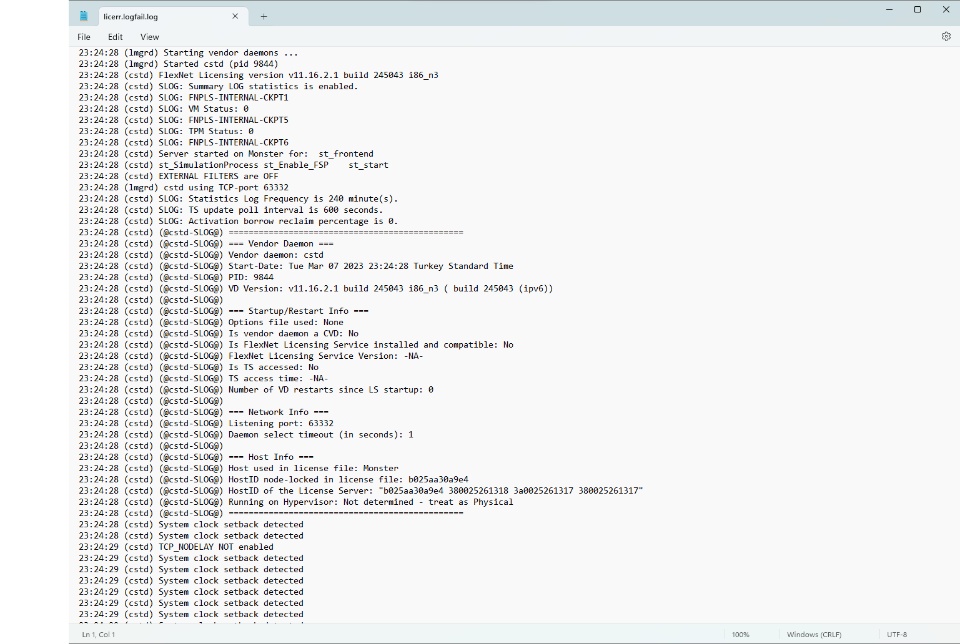Minimize the Notepad window
This screenshot has width=960, height=644.
point(889,9)
